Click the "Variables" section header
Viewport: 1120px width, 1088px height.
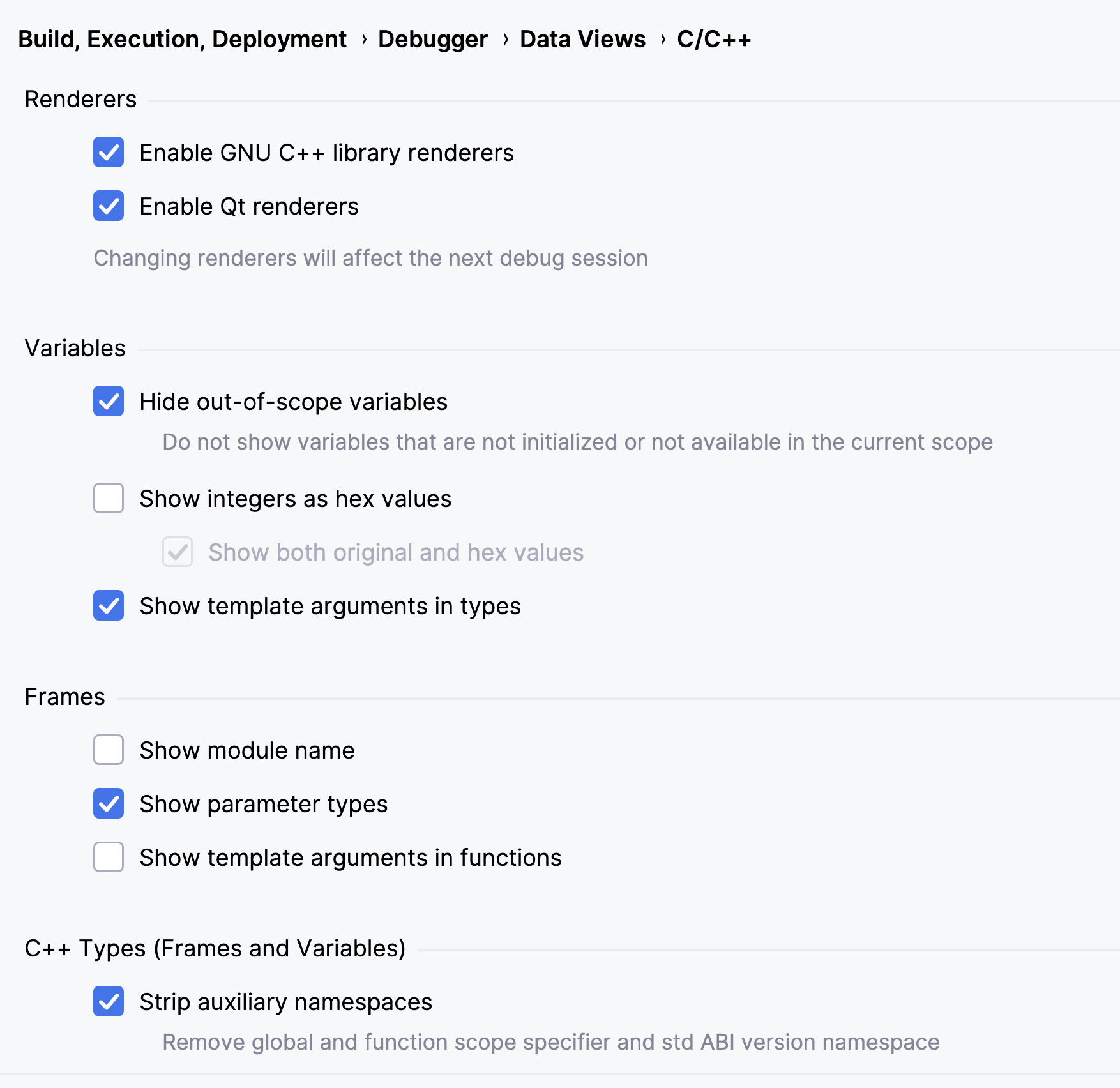(75, 348)
